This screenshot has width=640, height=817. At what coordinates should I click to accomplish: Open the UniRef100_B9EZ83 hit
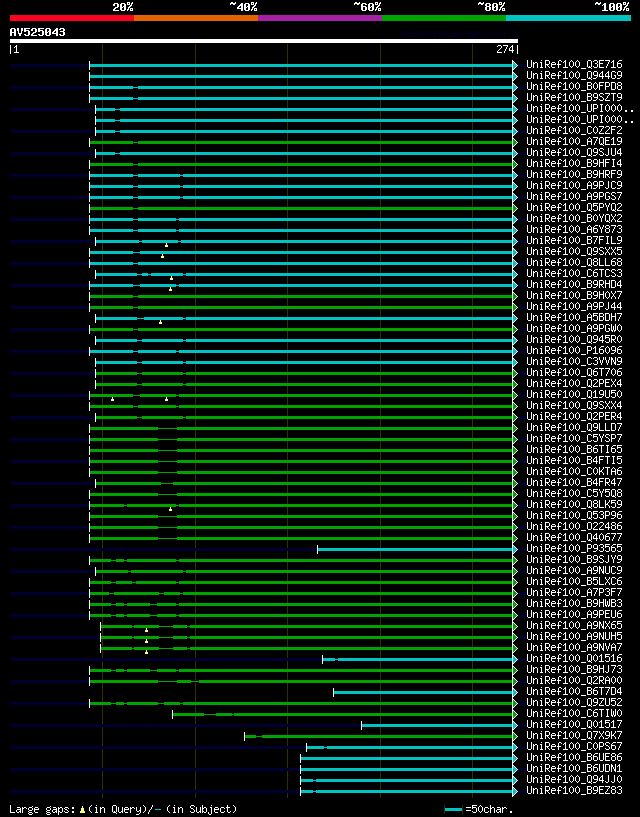[x=574, y=790]
